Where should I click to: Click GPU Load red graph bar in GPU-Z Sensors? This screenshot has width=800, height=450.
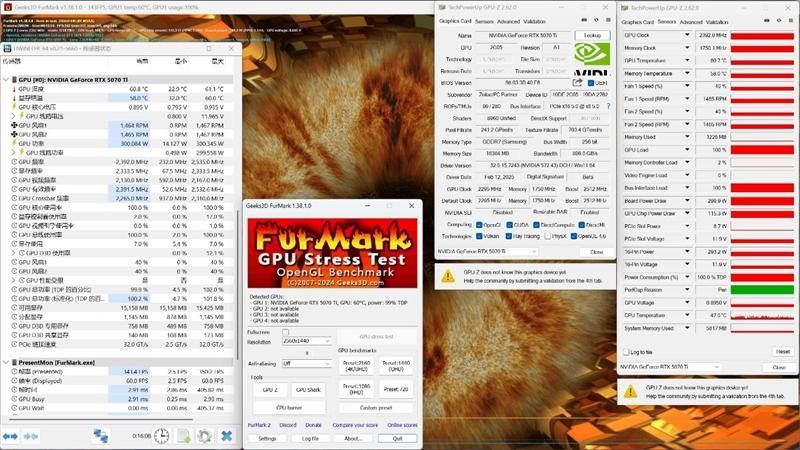point(762,150)
